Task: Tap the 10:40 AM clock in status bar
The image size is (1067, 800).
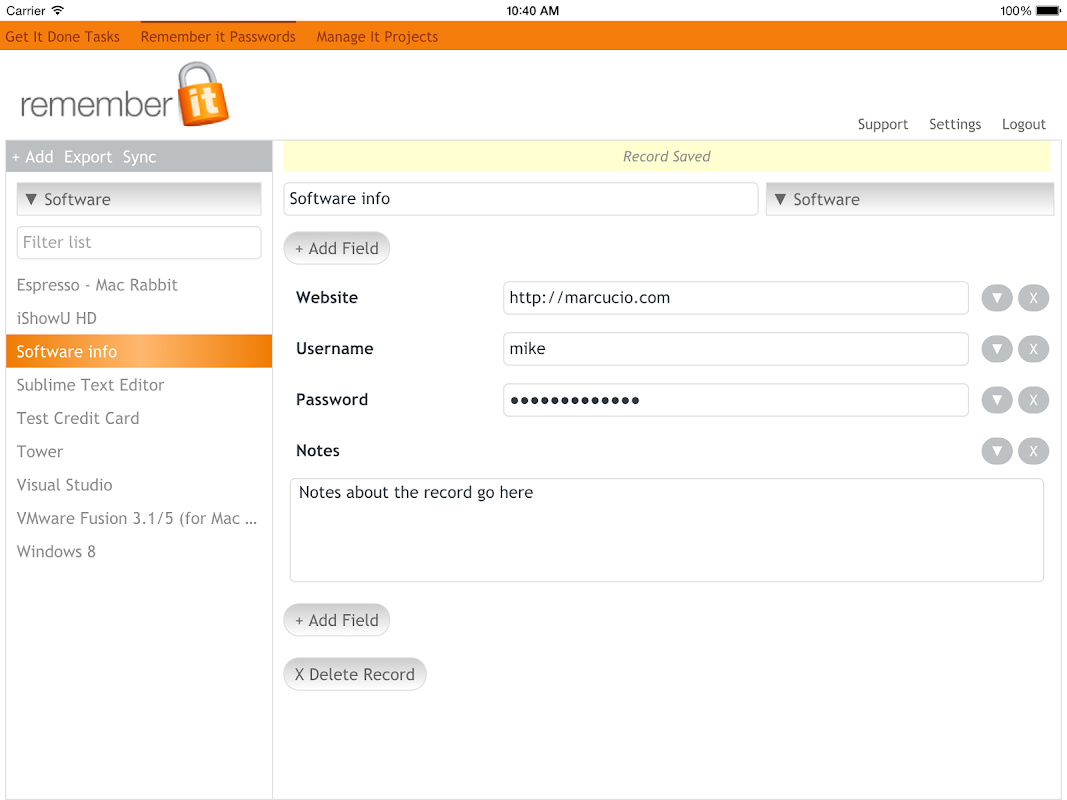Action: pyautogui.click(x=533, y=11)
